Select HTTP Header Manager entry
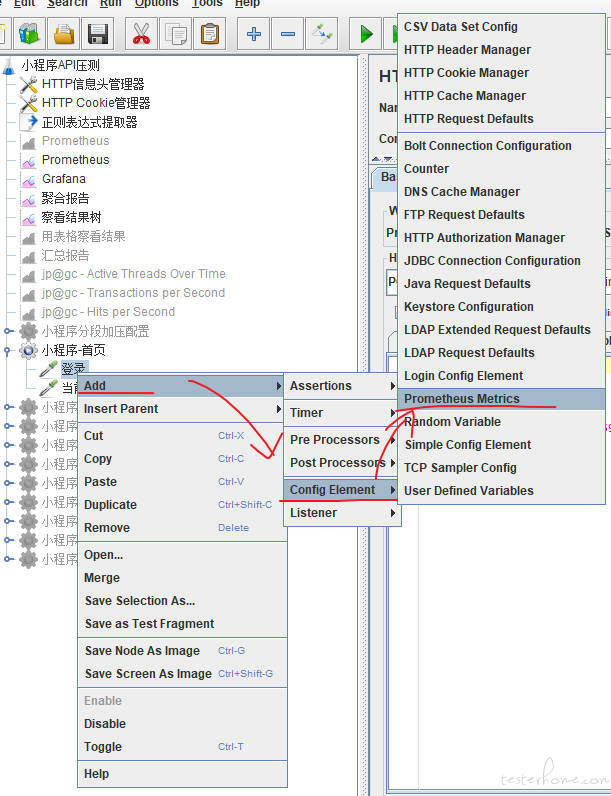 [x=501, y=50]
